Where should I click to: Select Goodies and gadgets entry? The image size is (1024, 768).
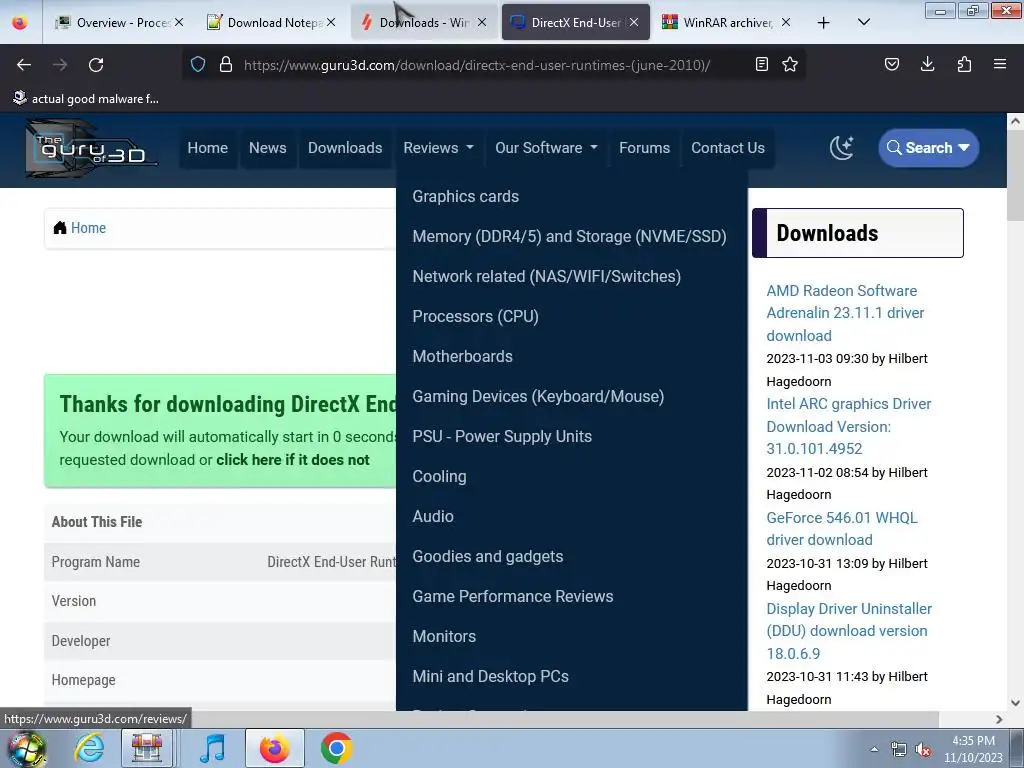click(488, 556)
